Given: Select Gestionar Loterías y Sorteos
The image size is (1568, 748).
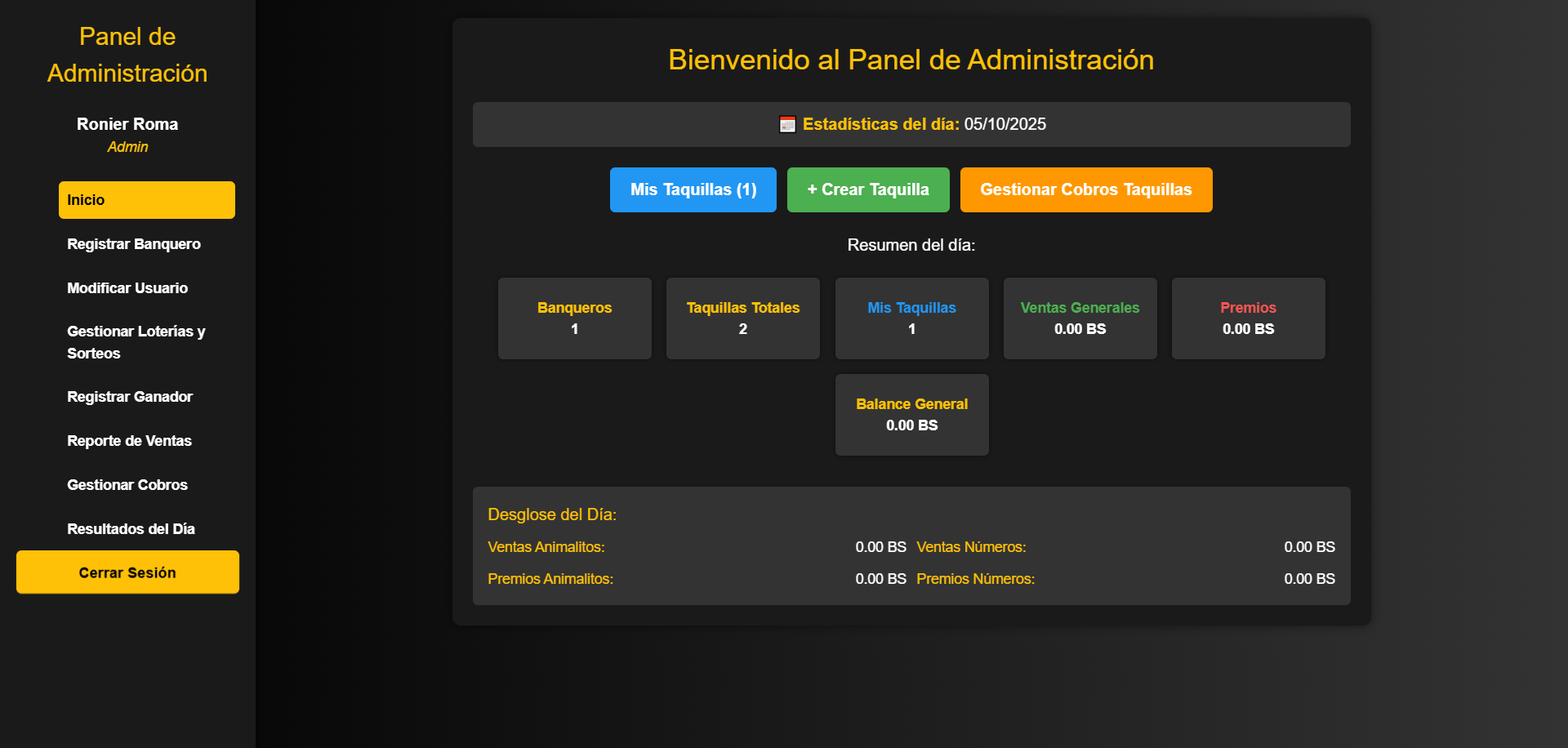Looking at the screenshot, I should (136, 342).
